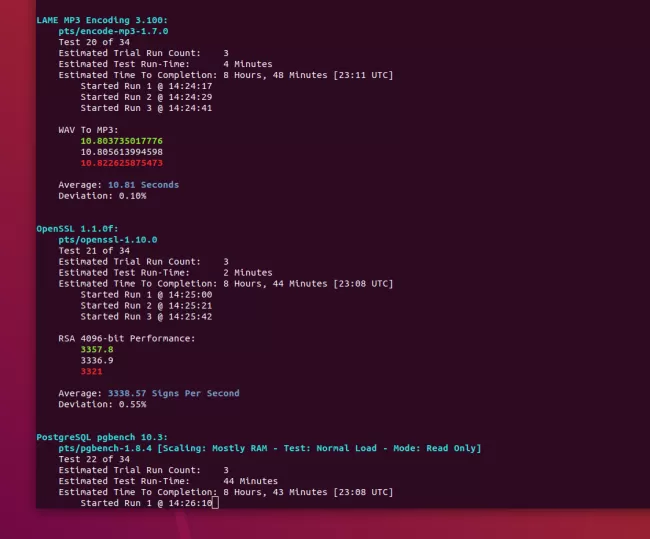This screenshot has width=650, height=539.
Task: Click 'Started Run 1 @ 14:25:00'
Action: 146,295
